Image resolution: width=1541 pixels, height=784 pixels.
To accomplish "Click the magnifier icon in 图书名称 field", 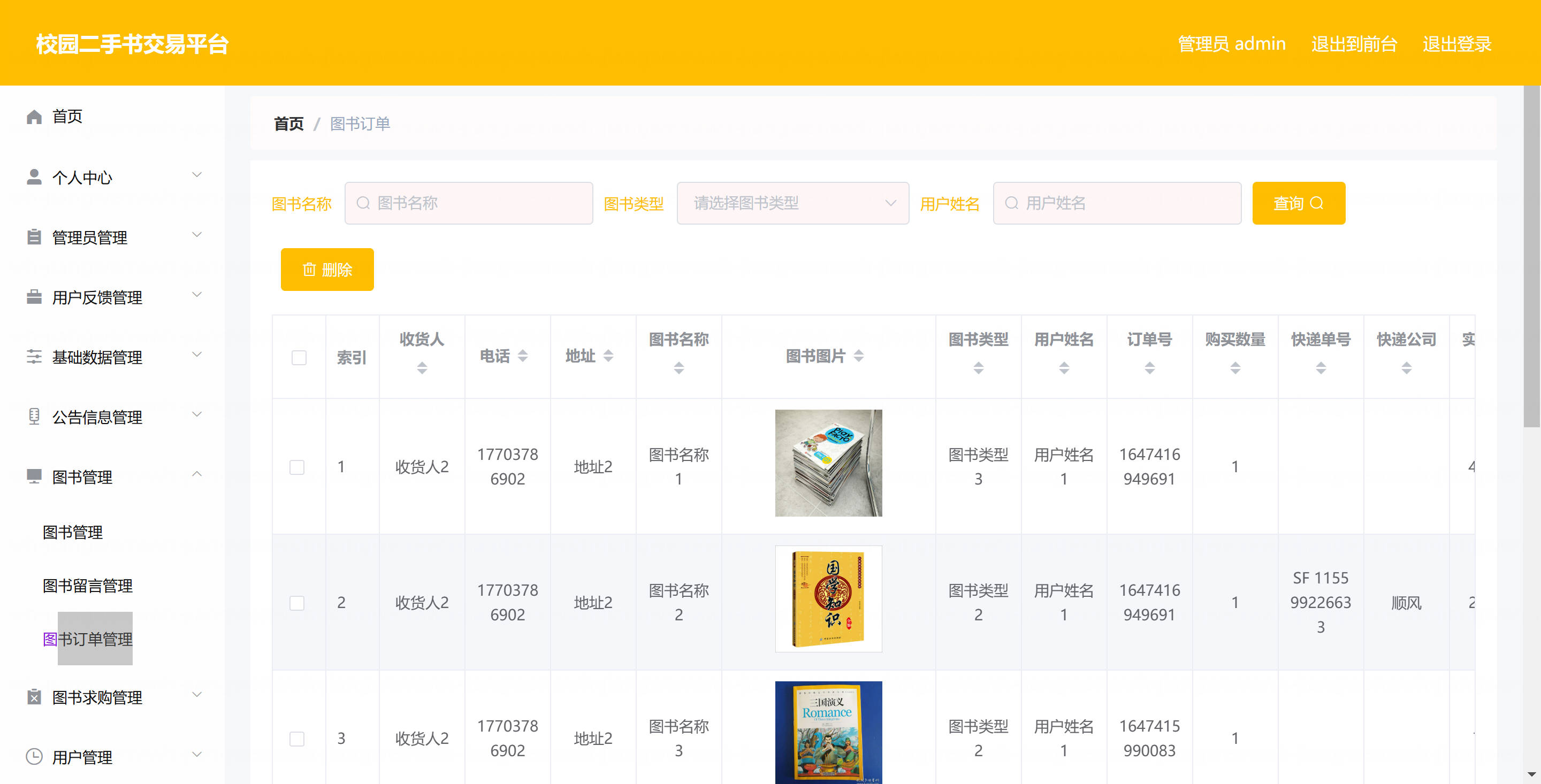I will (363, 203).
